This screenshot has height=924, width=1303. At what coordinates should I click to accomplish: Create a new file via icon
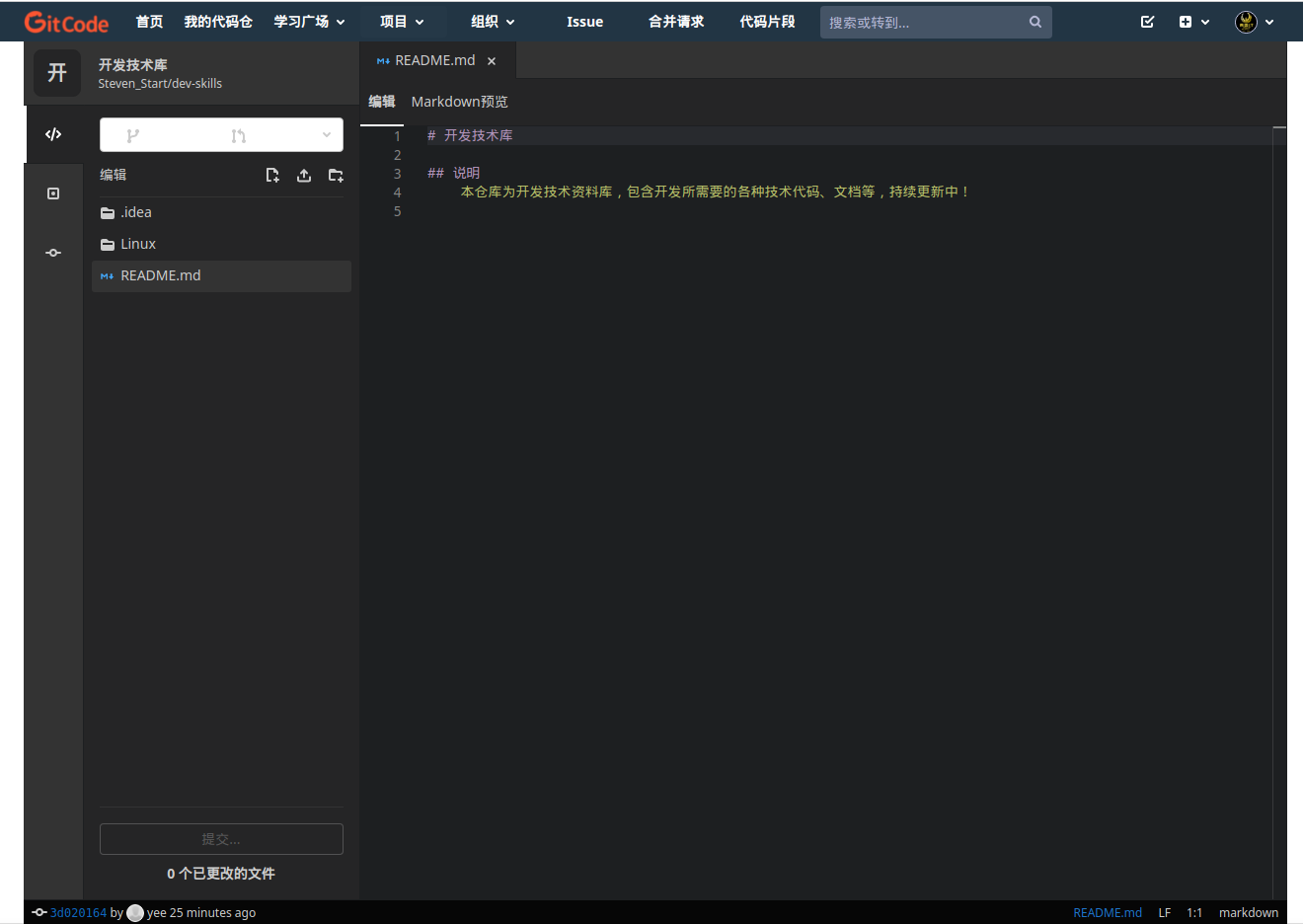click(272, 175)
